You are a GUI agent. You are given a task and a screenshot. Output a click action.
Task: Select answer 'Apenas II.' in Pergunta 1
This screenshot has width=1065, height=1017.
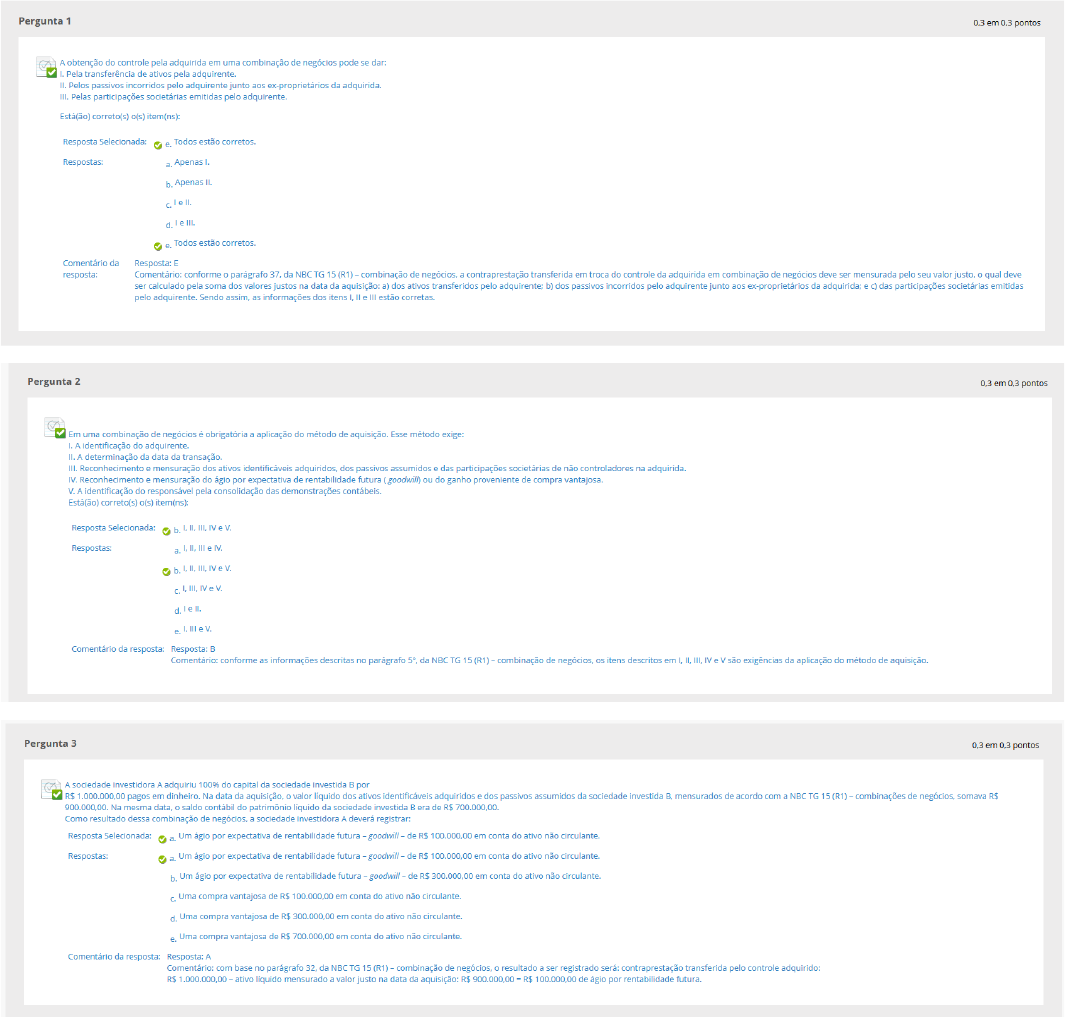(x=193, y=183)
